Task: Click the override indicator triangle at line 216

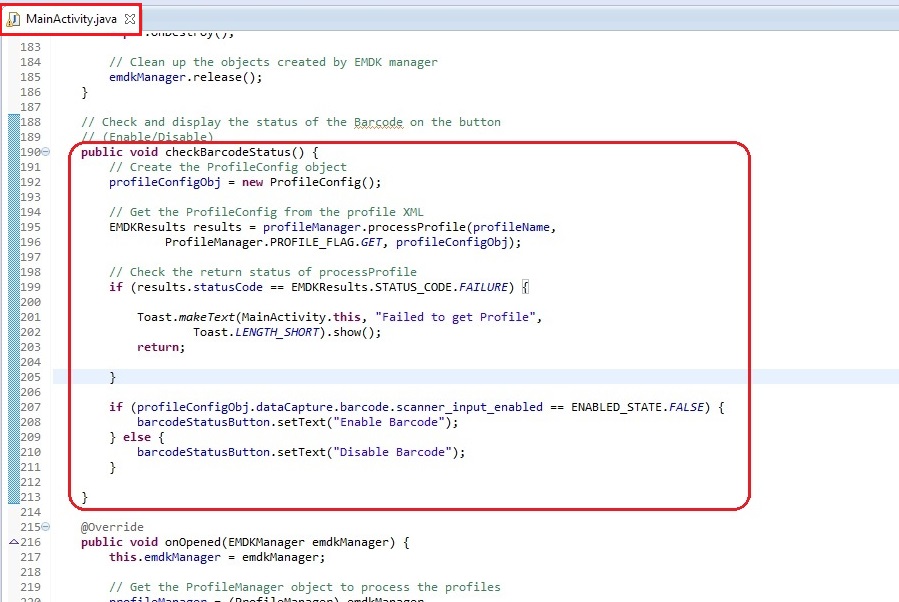Action: point(12,542)
